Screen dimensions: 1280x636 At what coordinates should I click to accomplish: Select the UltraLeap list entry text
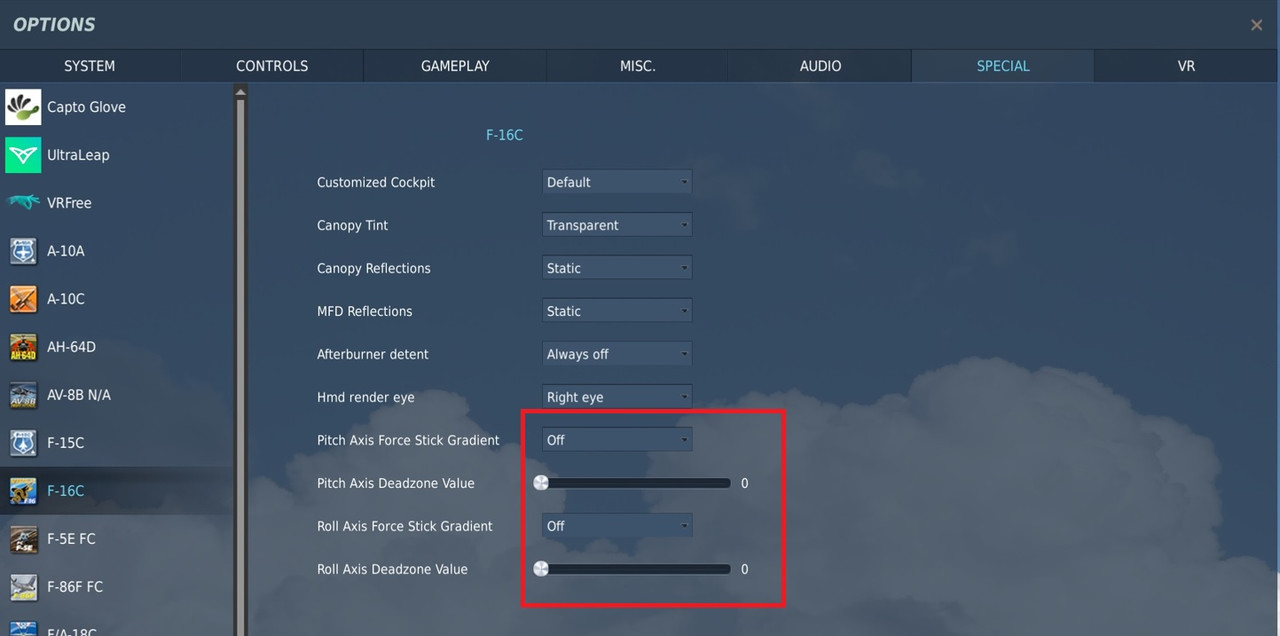pos(78,155)
